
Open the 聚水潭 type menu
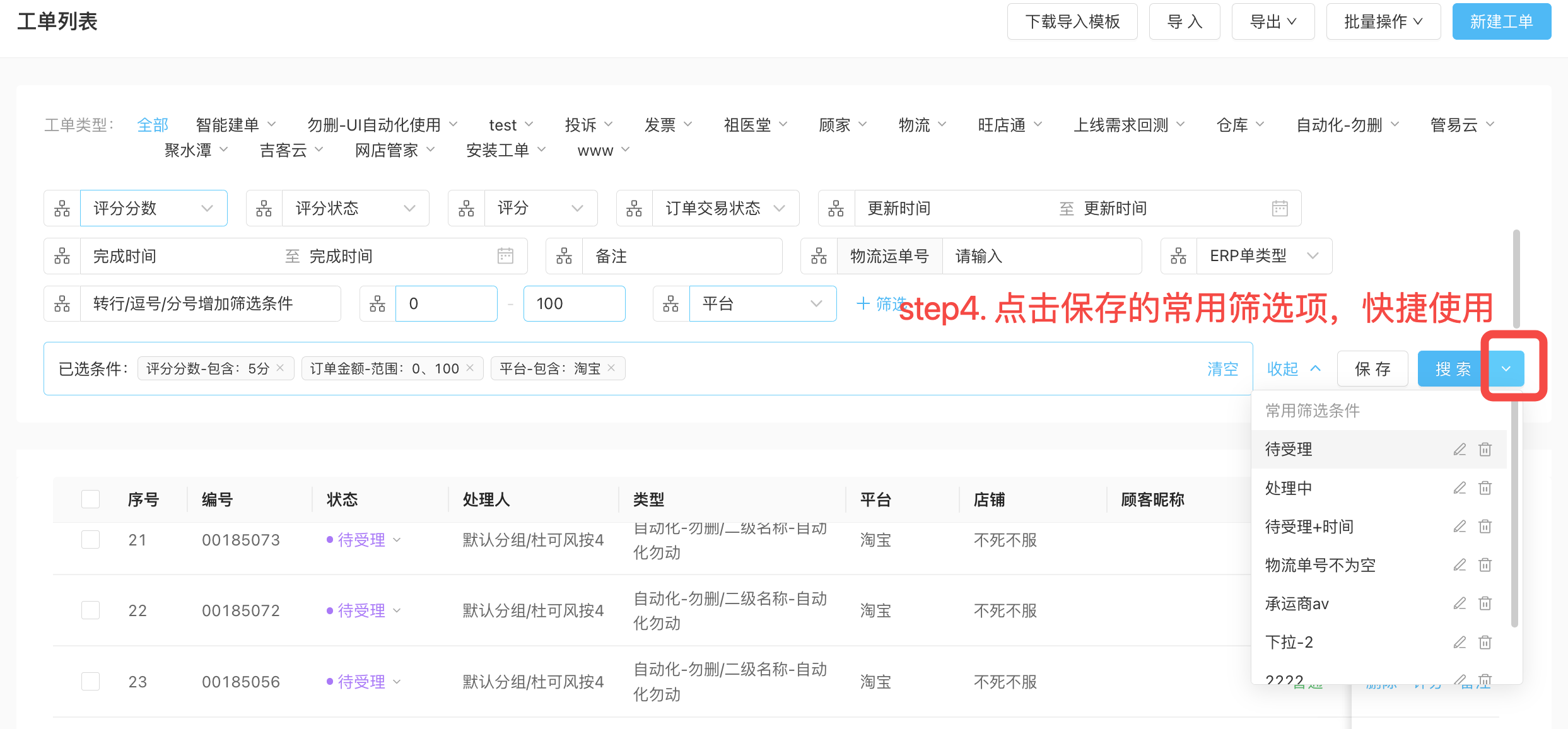(196, 150)
